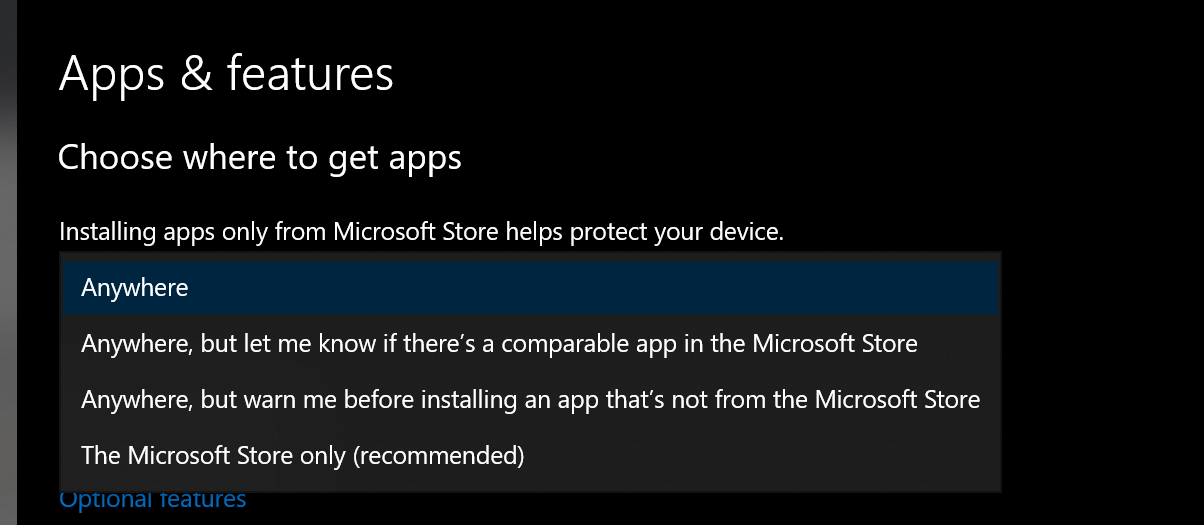Click the word "(recommended)" in the last option

(440, 456)
